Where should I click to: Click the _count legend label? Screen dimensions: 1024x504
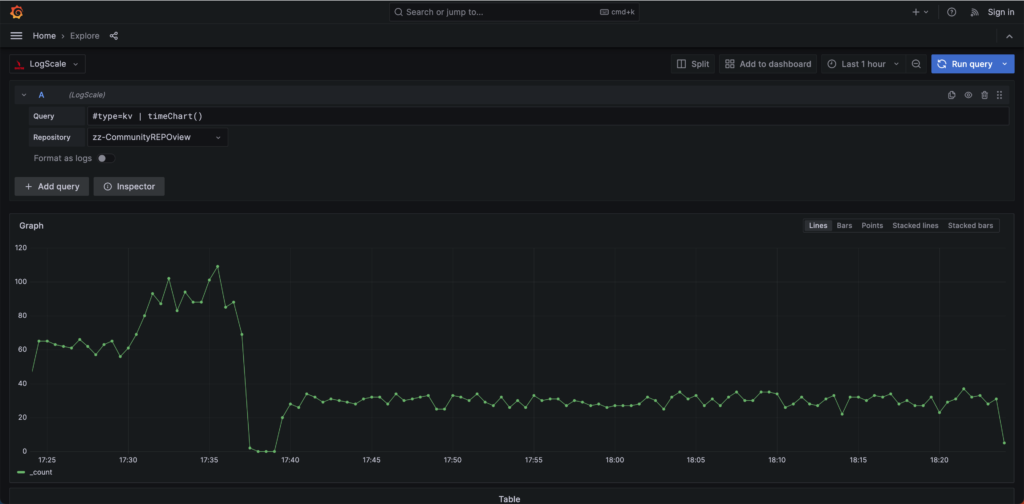[40, 472]
